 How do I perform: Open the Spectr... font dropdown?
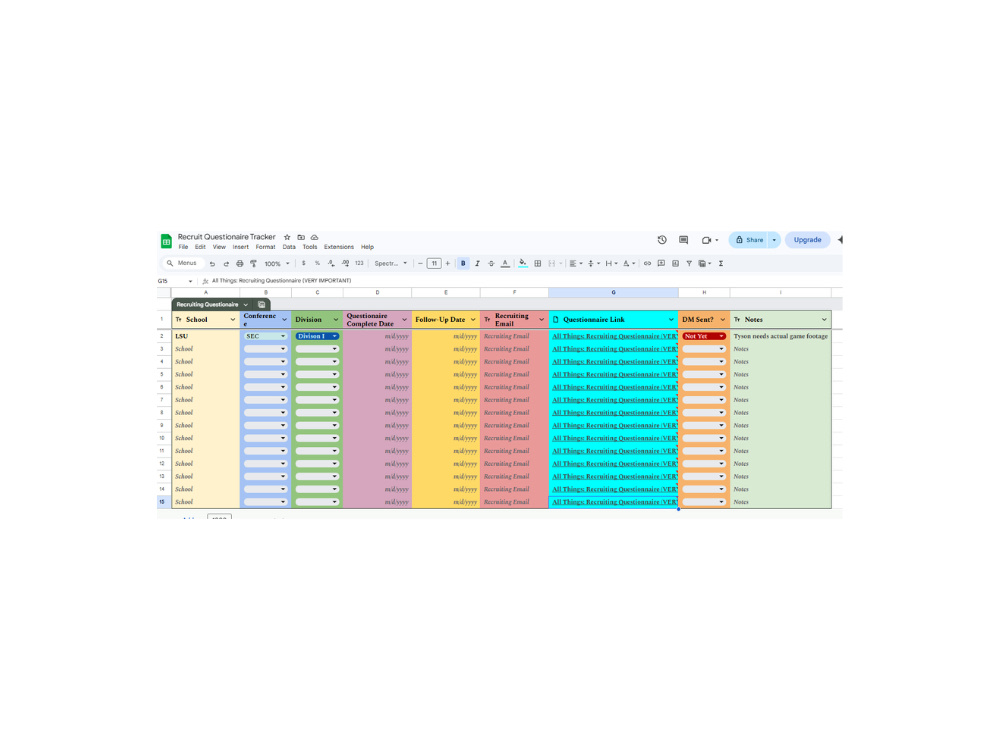390,263
